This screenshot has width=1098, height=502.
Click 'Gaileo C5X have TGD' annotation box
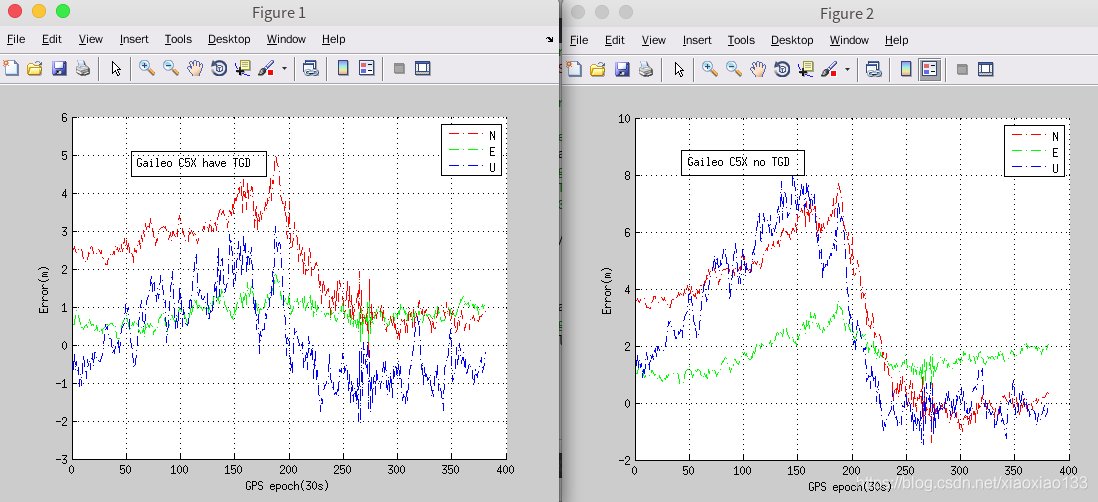pos(199,163)
